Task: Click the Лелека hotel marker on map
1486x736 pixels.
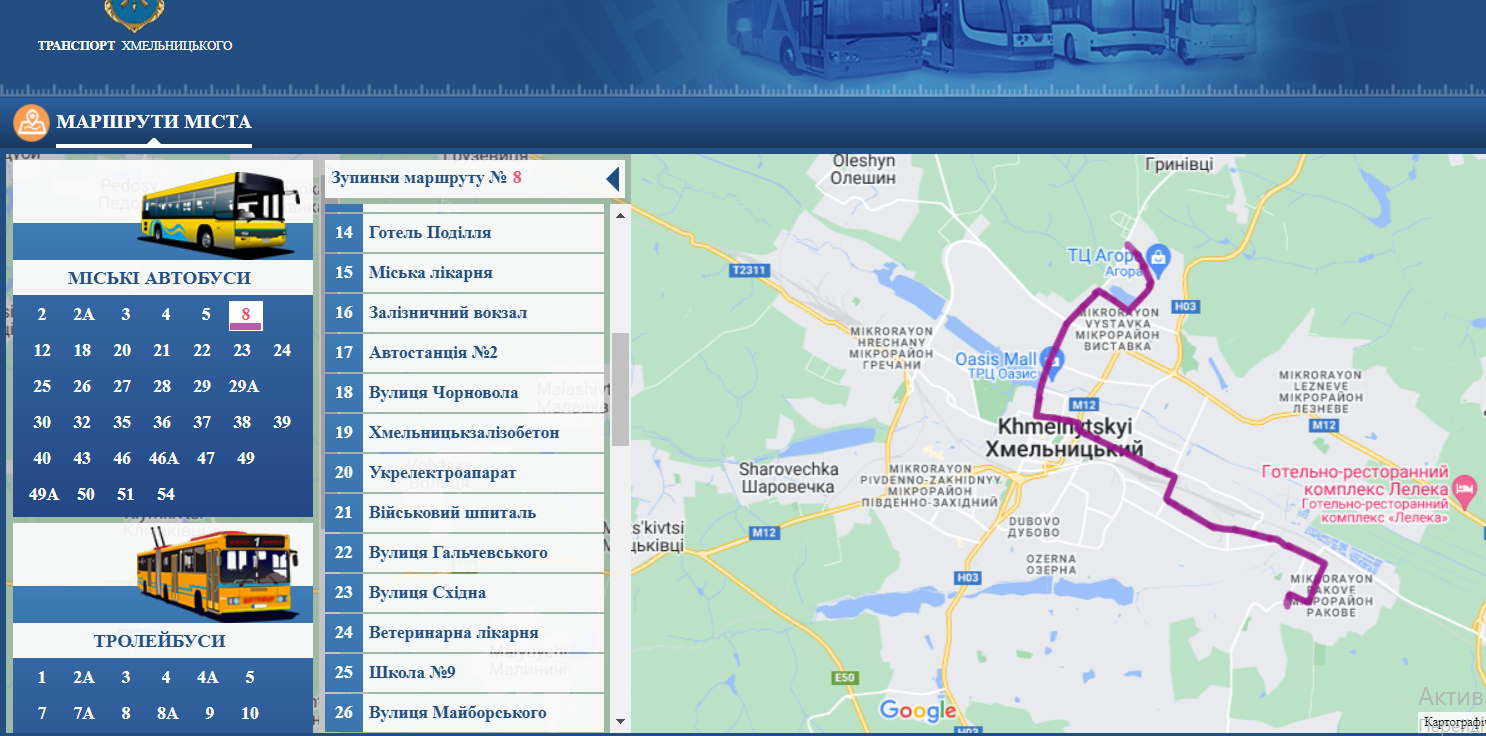Action: (x=1464, y=490)
